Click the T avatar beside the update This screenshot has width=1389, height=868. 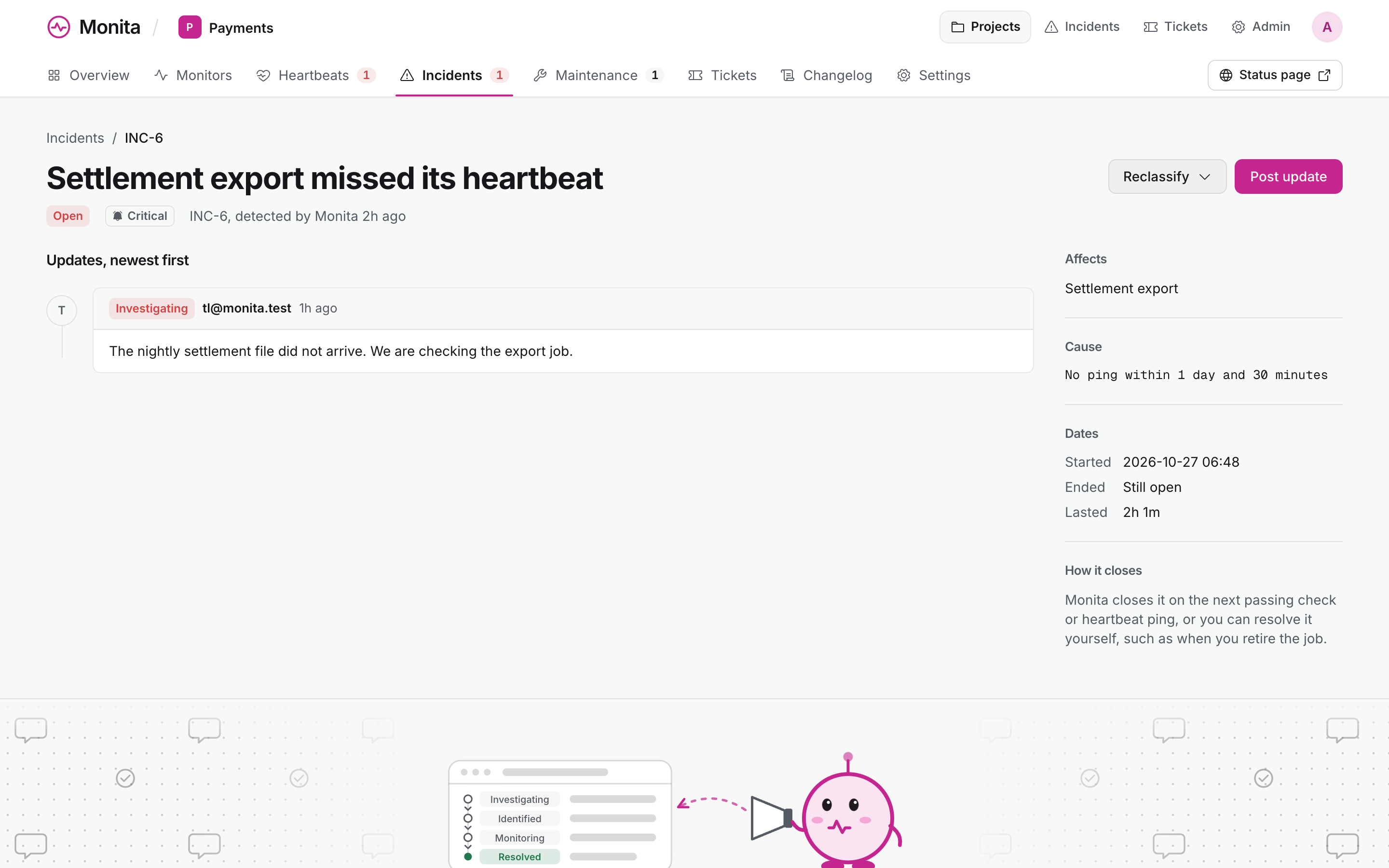click(x=61, y=311)
